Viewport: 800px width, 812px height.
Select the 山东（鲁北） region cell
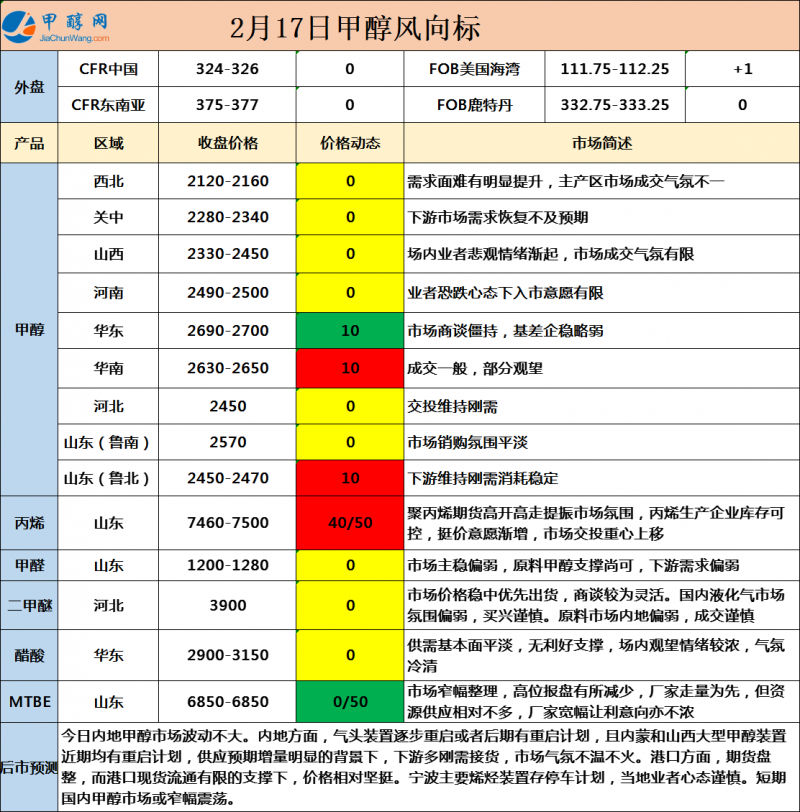click(108, 478)
